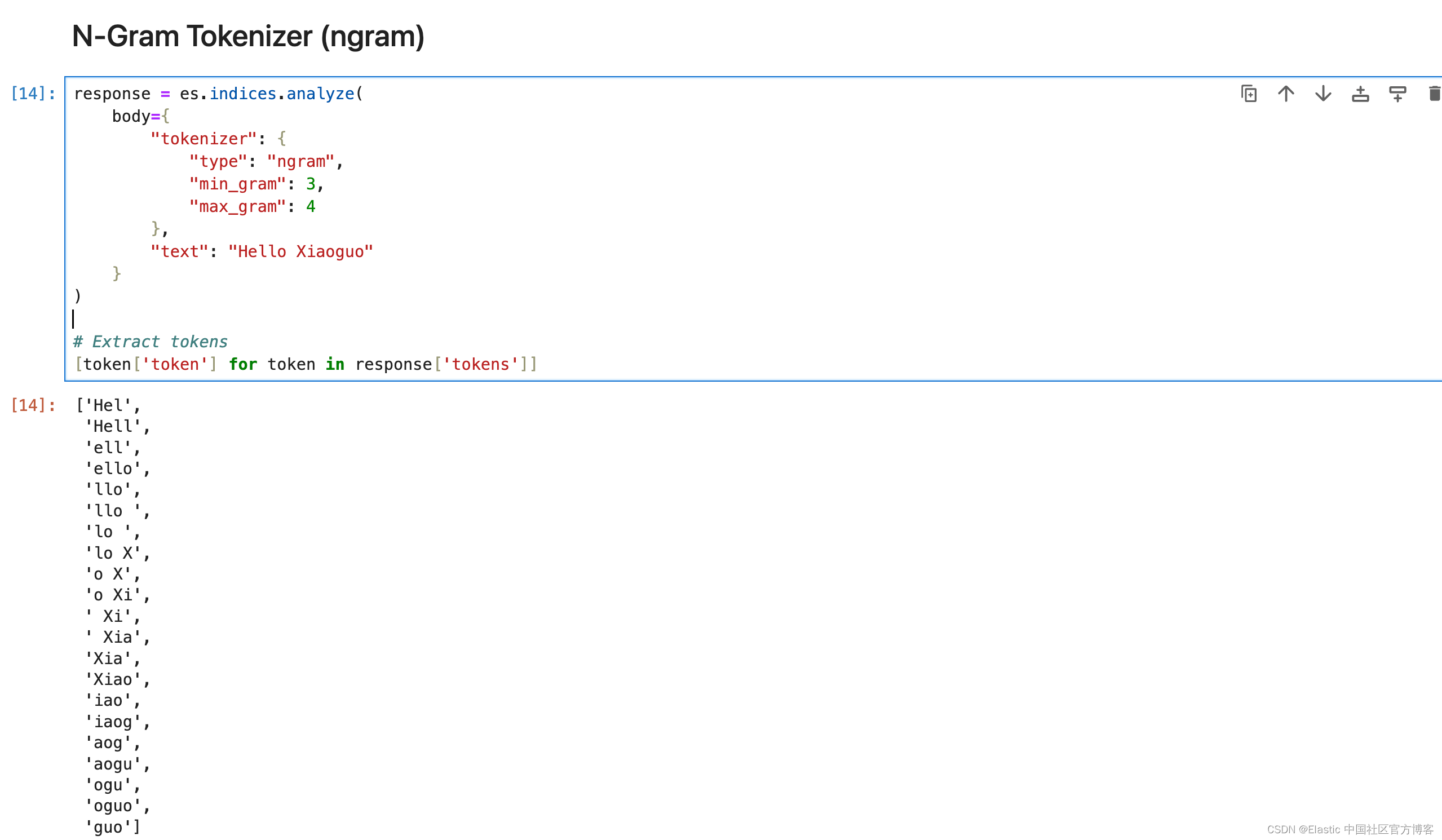Click the "ngram" type value
This screenshot has height=840, width=1442.
click(x=300, y=161)
